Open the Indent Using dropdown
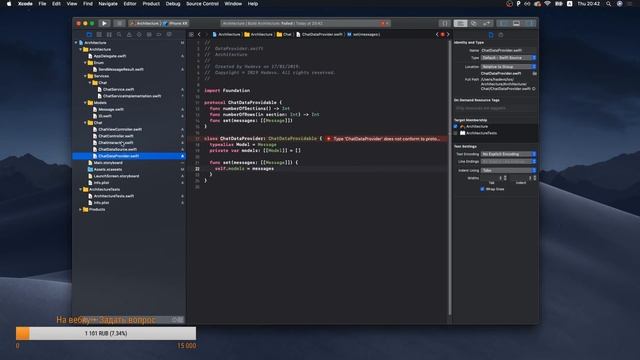 (508, 170)
